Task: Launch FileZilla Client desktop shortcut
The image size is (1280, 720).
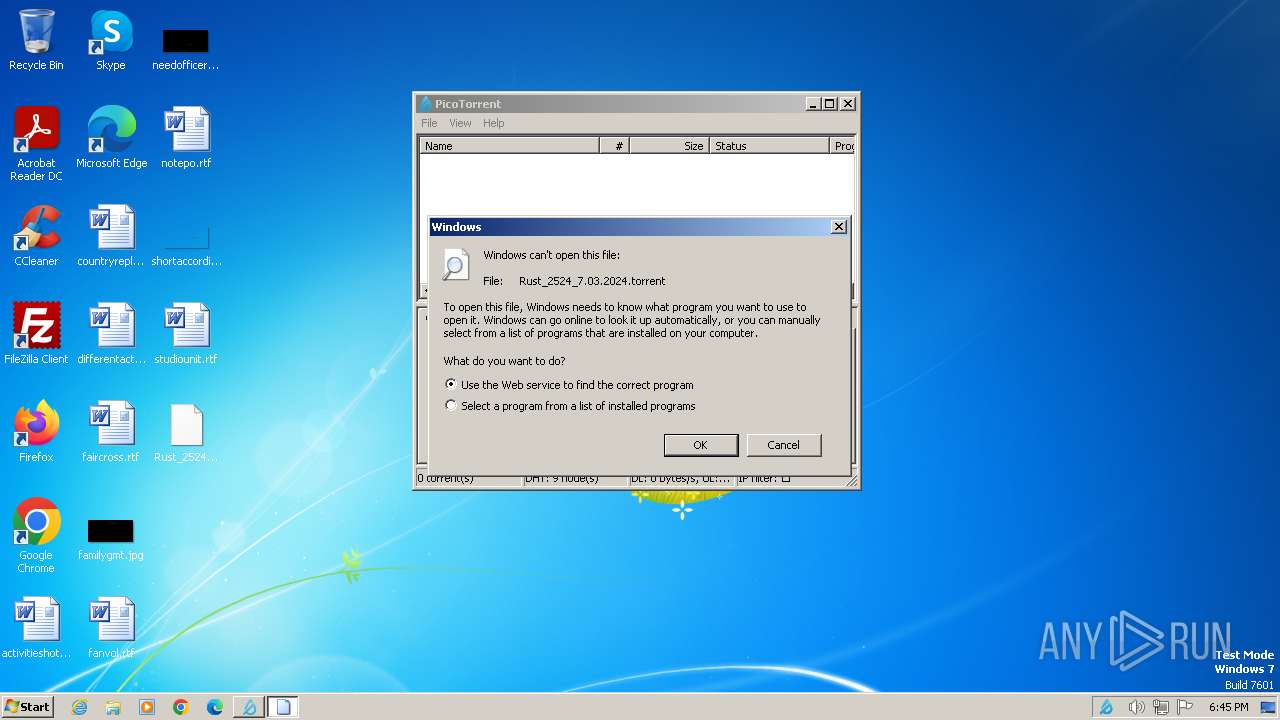Action: [x=36, y=333]
